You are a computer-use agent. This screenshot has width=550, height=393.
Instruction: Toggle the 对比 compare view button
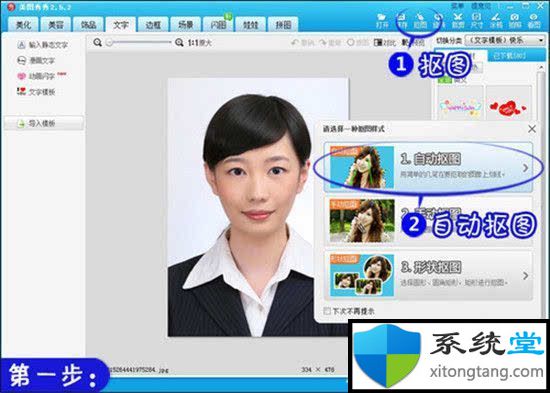point(385,43)
